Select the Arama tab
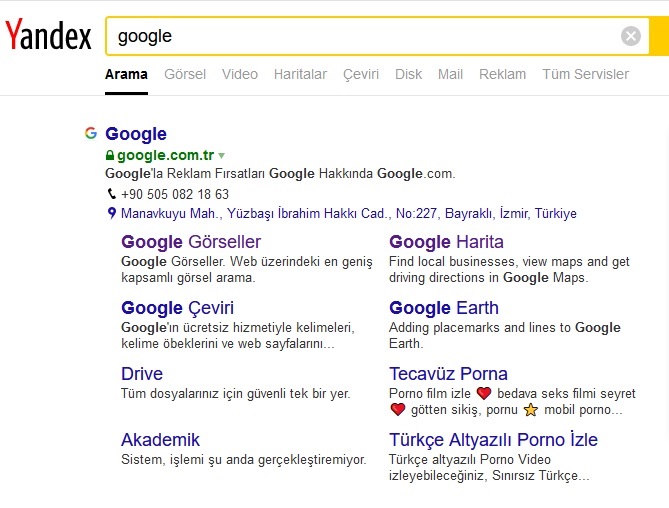The image size is (669, 508). tap(126, 74)
